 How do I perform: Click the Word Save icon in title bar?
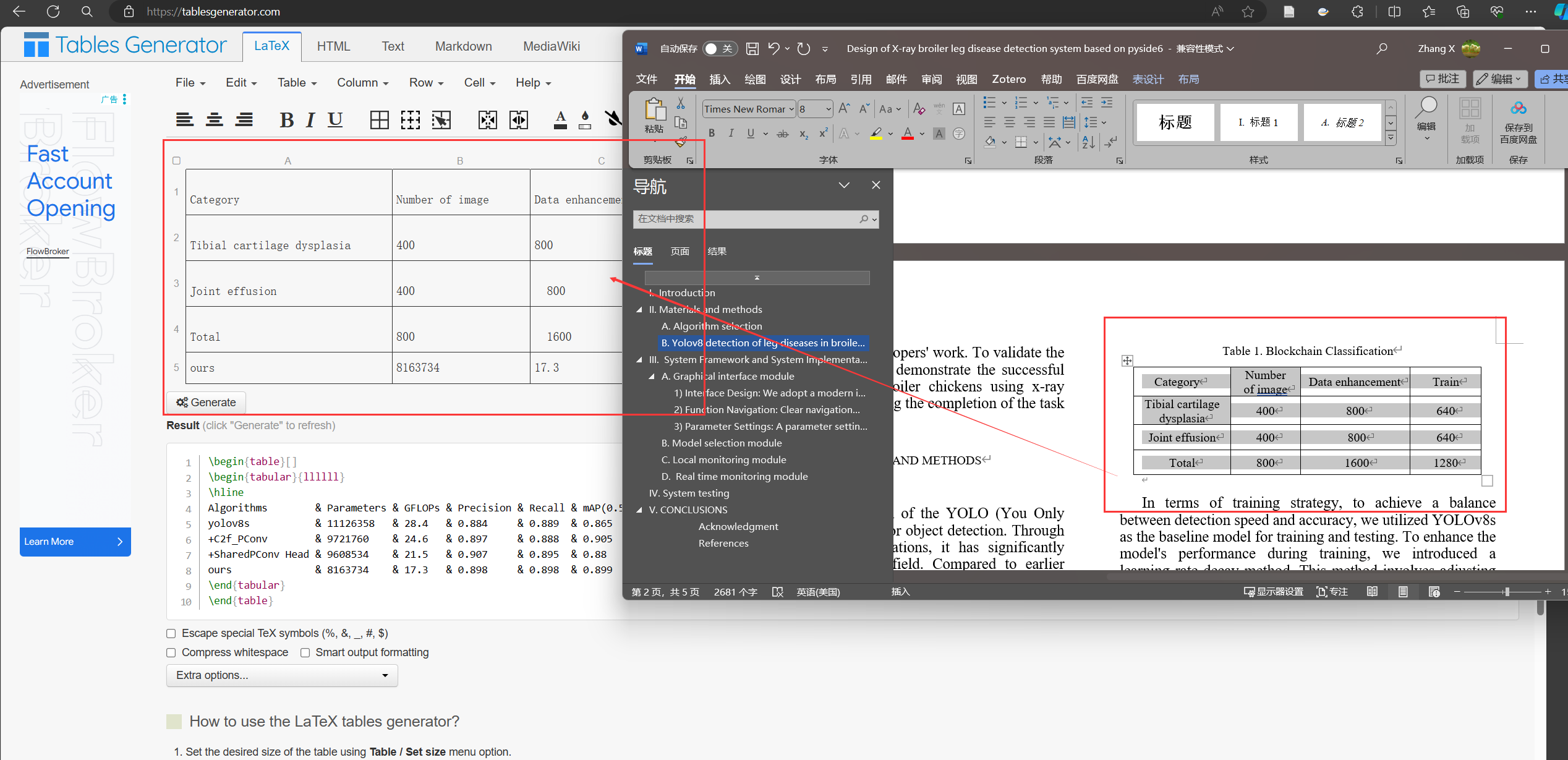(x=752, y=48)
